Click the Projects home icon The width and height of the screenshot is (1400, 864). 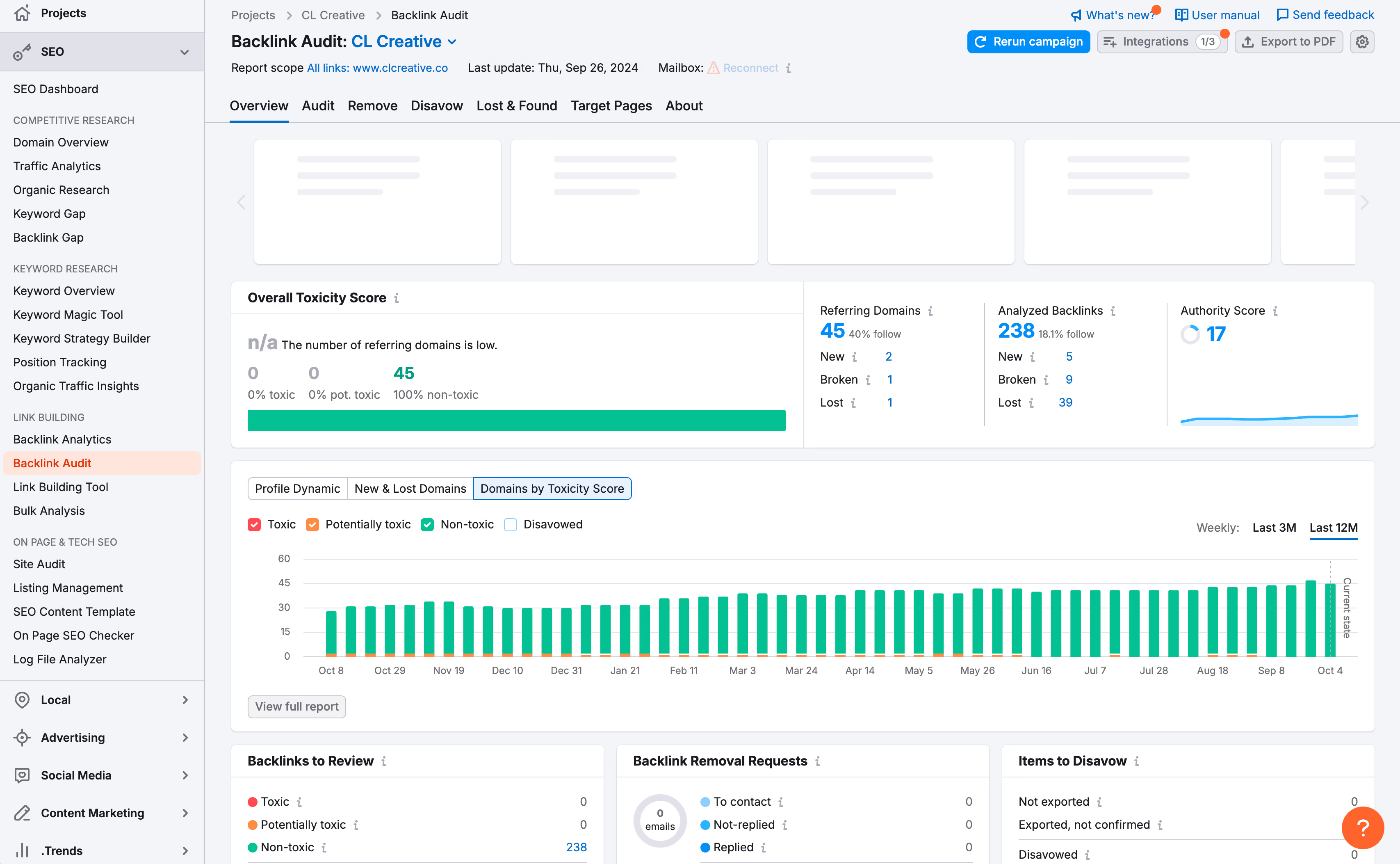22,13
